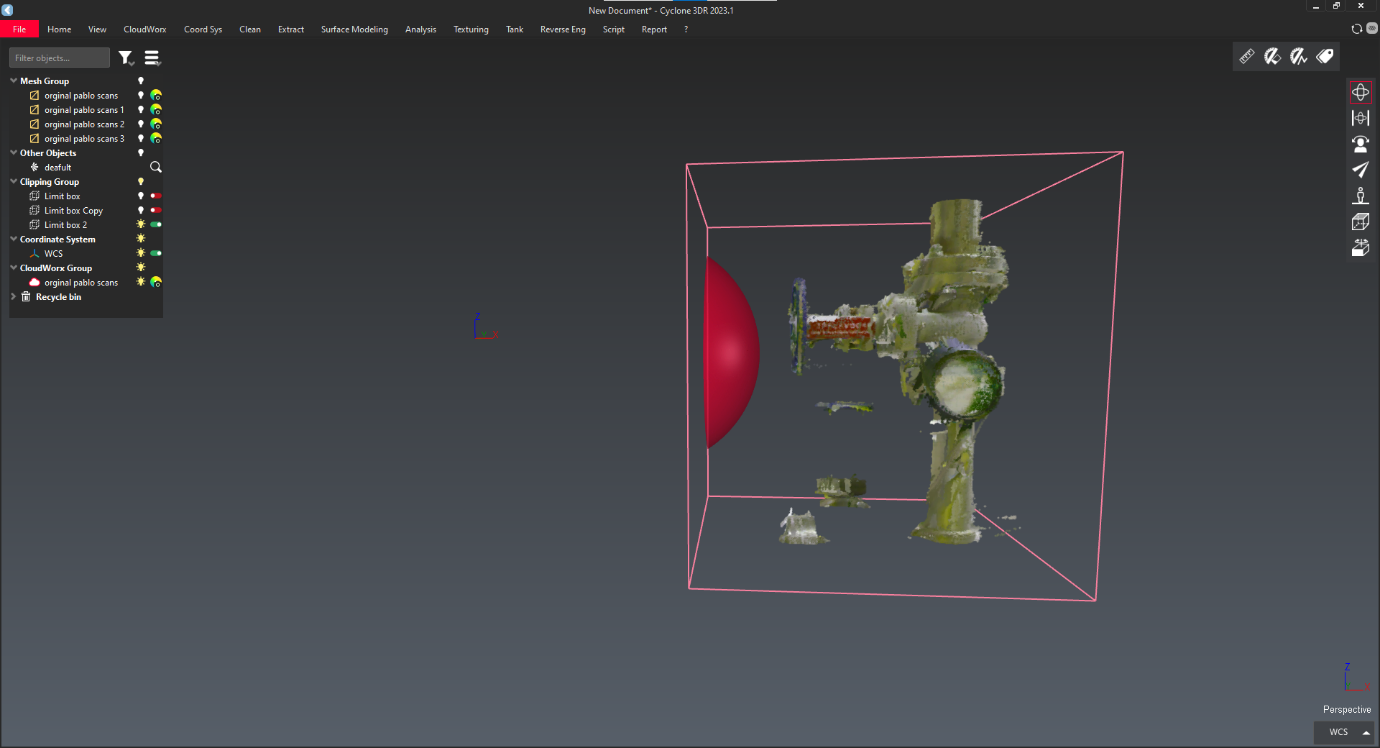Collapse the Other Objects tree node
The height and width of the screenshot is (748, 1380).
14,153
